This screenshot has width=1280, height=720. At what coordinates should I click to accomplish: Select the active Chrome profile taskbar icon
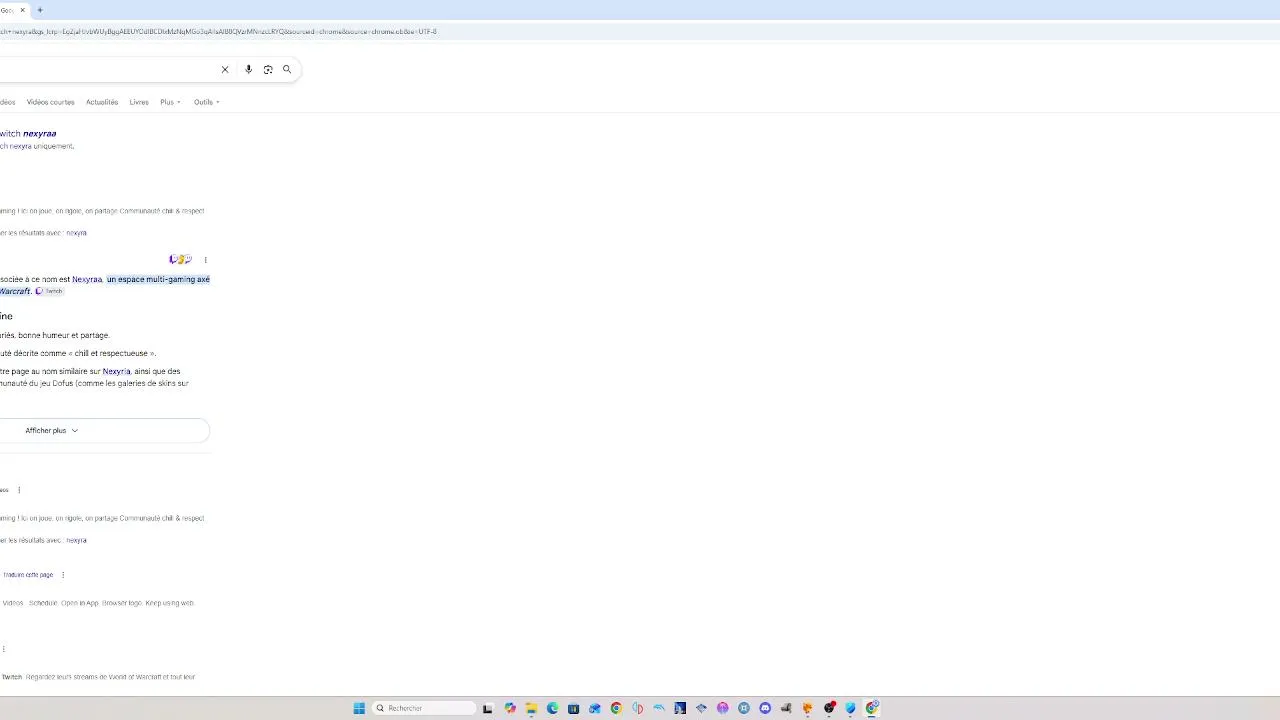[x=872, y=708]
